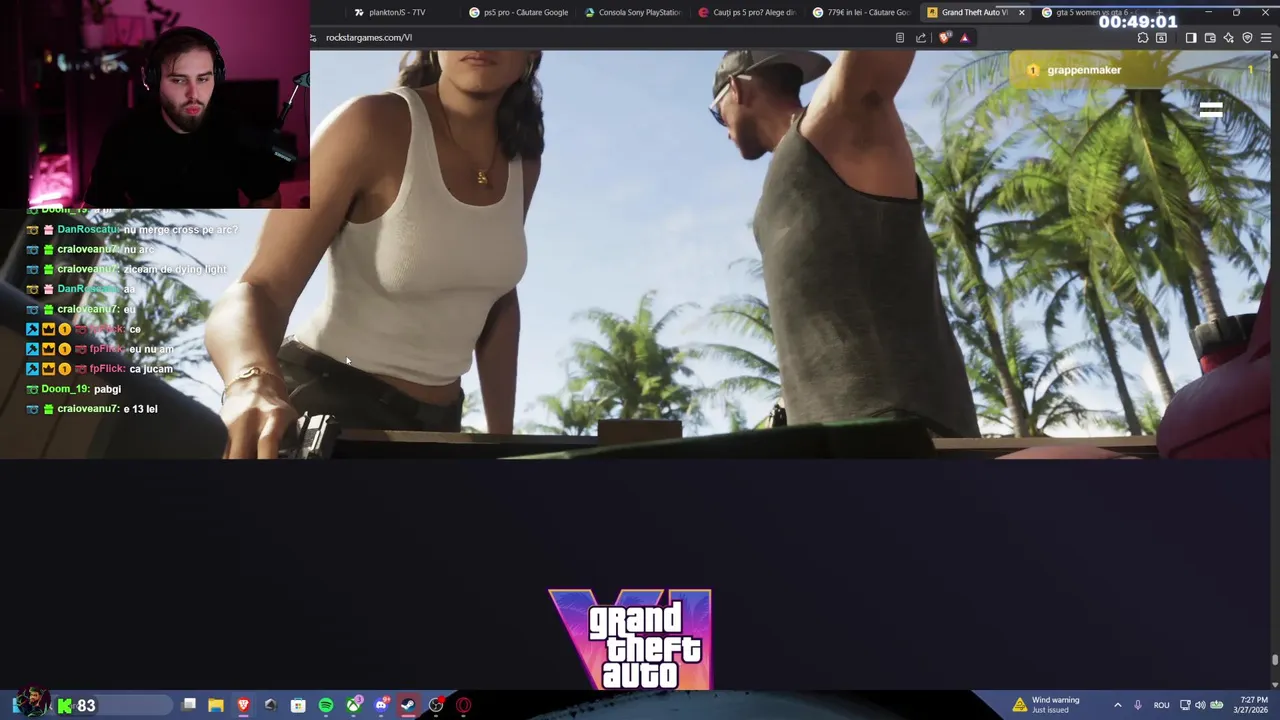This screenshot has width=1280, height=720.
Task: Open File Explorer from the taskbar
Action: 216,705
